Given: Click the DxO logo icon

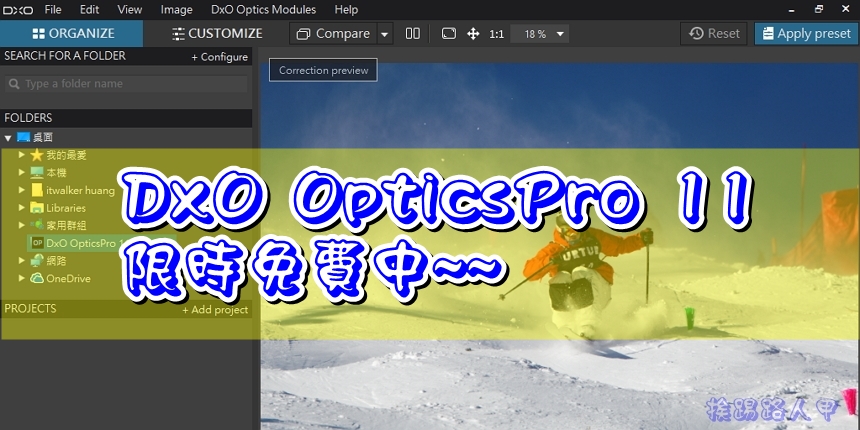Looking at the screenshot, I should click(18, 10).
